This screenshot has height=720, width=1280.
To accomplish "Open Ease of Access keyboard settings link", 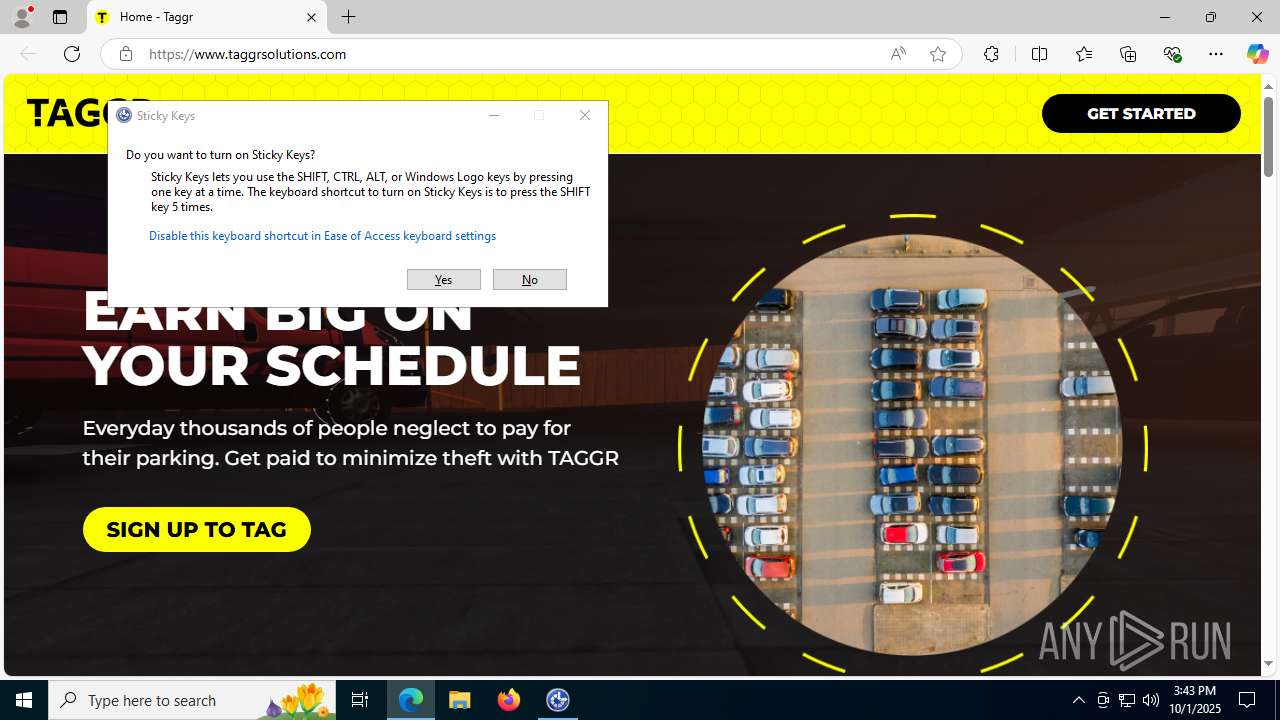I will tap(322, 236).
